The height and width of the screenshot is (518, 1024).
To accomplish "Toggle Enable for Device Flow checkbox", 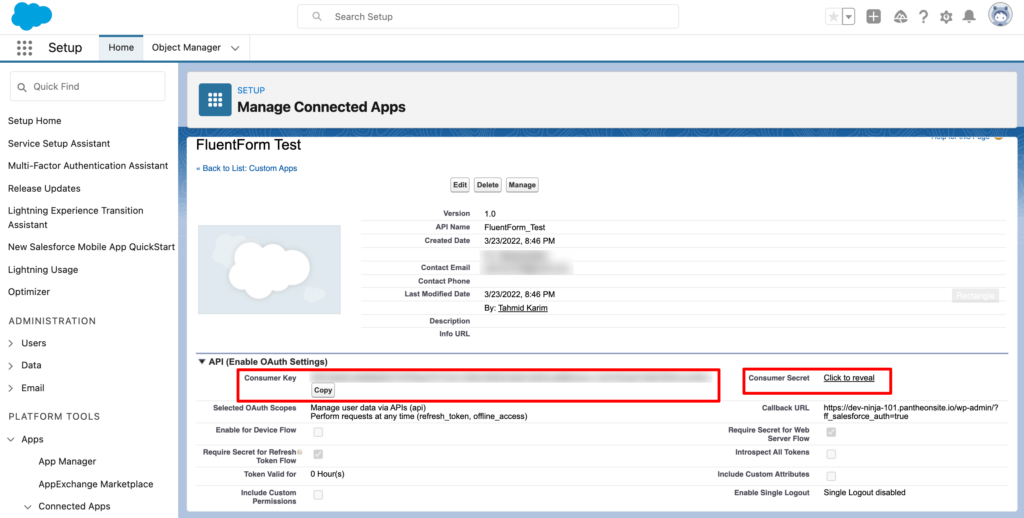I will [x=318, y=432].
